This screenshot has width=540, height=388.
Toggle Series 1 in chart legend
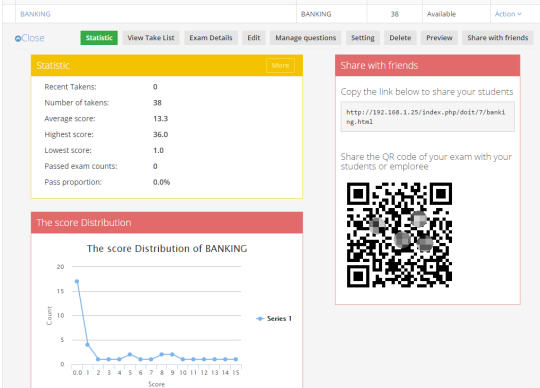[x=274, y=318]
